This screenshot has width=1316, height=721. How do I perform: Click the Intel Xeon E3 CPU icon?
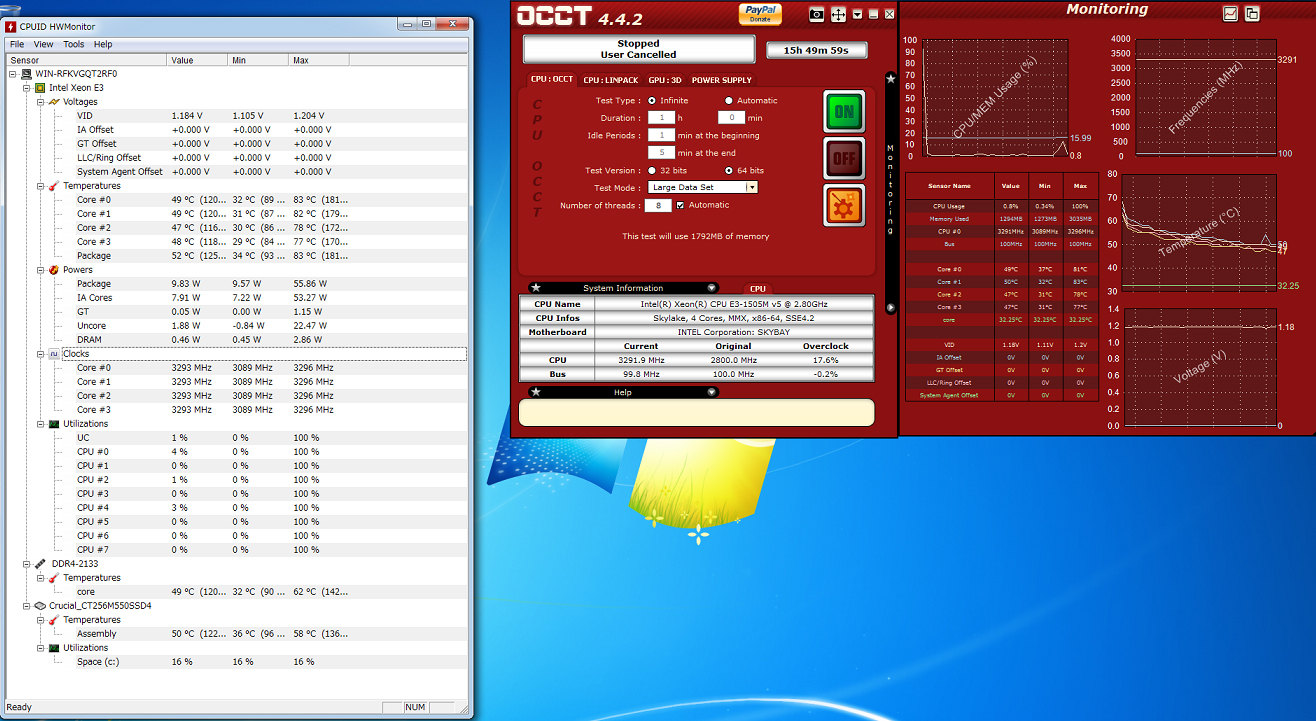click(x=40, y=88)
